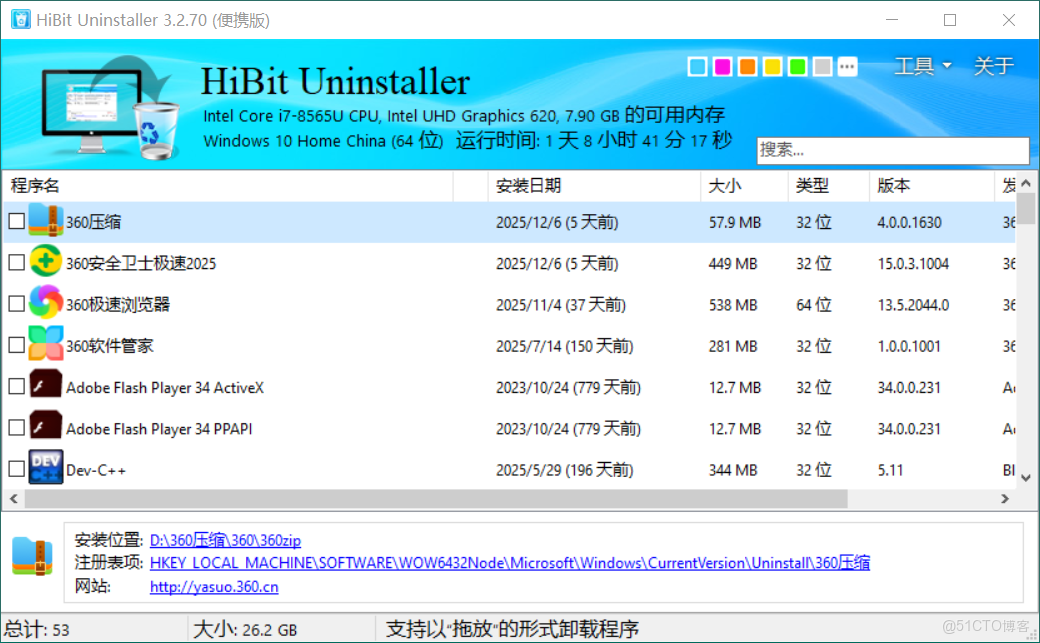The width and height of the screenshot is (1040, 643).
Task: Click the 360极速浏览器 colorful icon
Action: 45,303
